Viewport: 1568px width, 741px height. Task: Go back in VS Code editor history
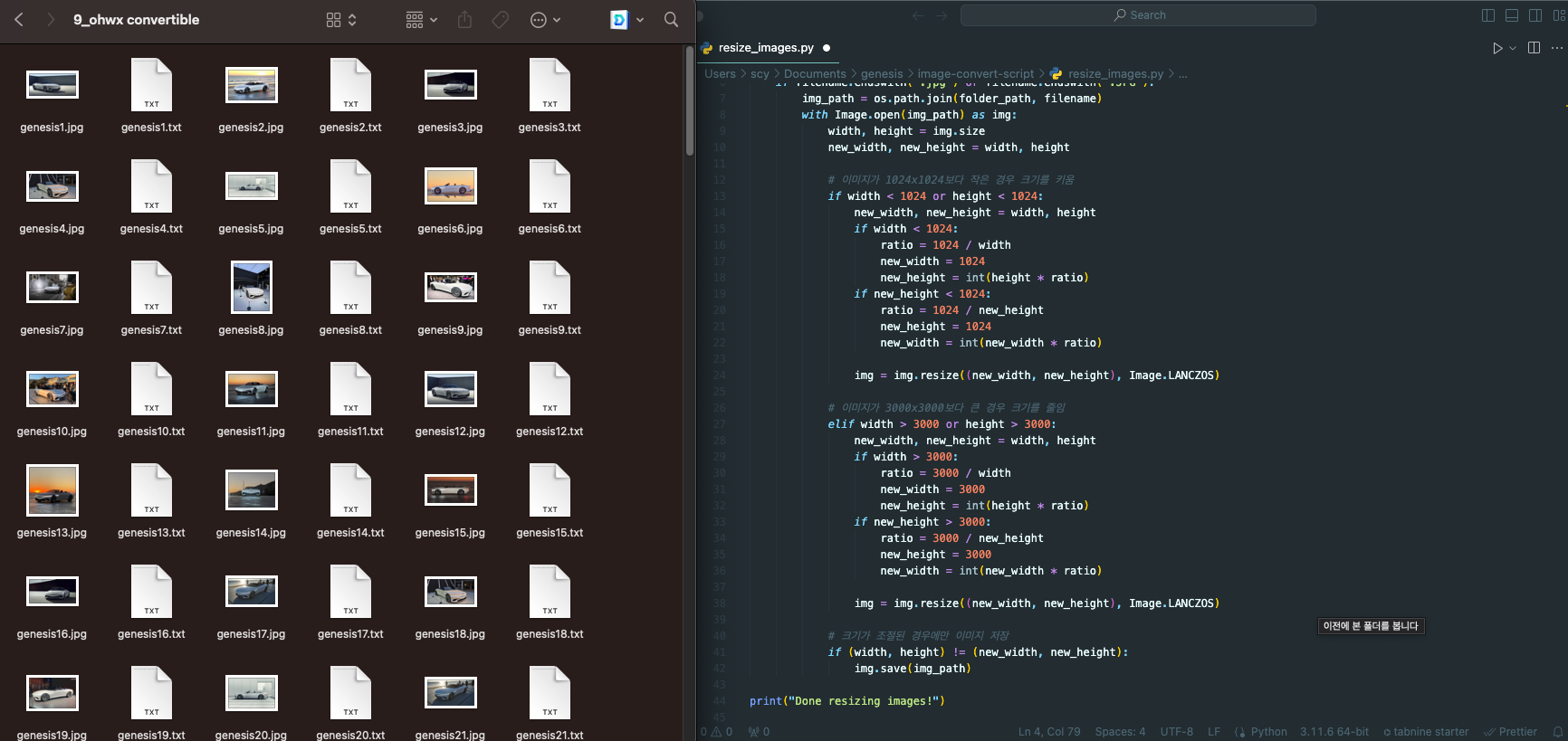[918, 15]
